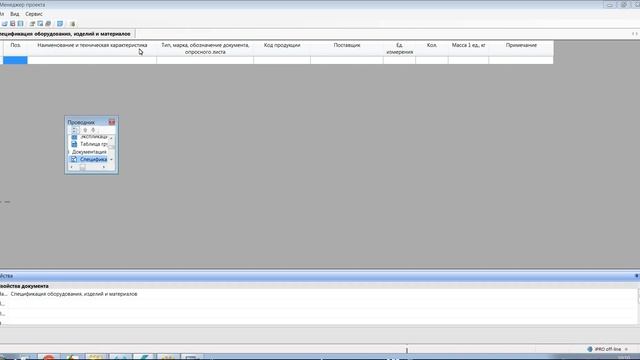Click Проводник vertical scrollbar down arrow
Screen dimensions: 640x360
tap(111, 160)
